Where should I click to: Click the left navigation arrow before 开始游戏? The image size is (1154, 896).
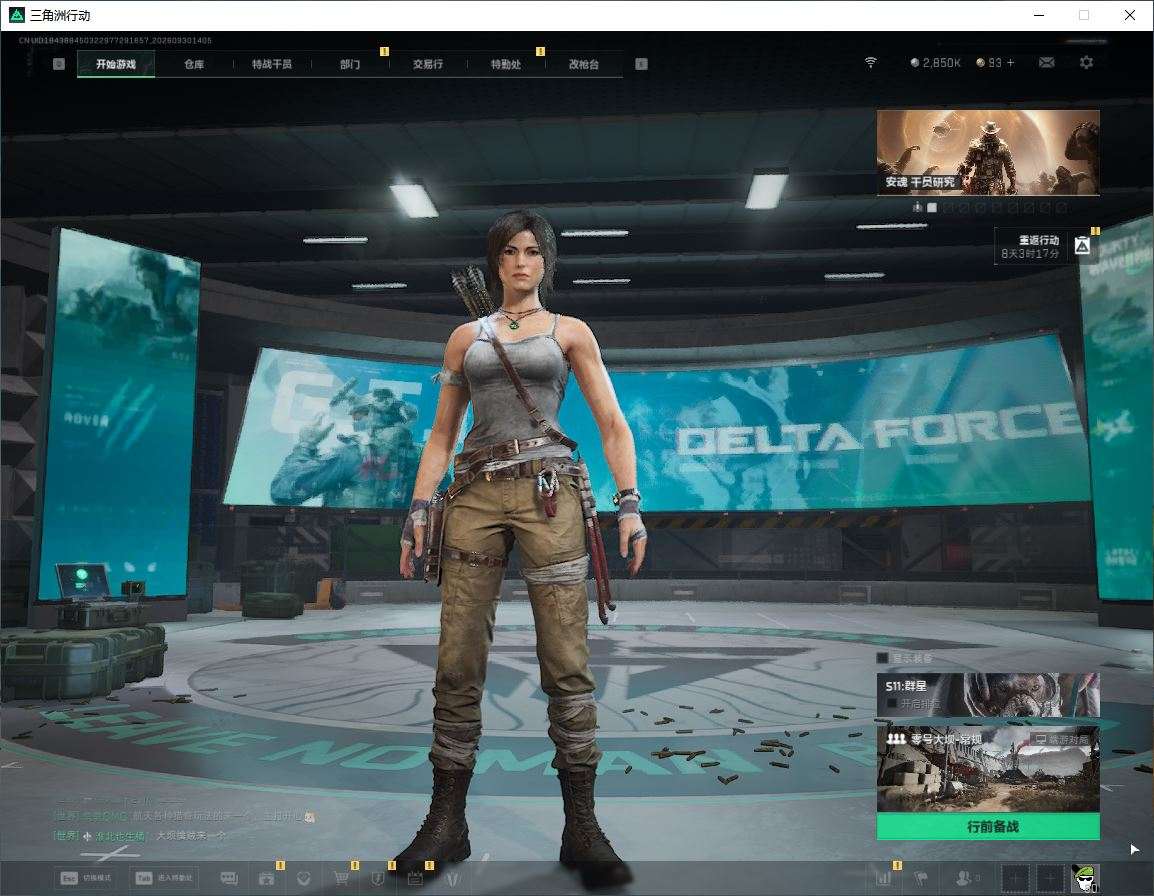59,64
